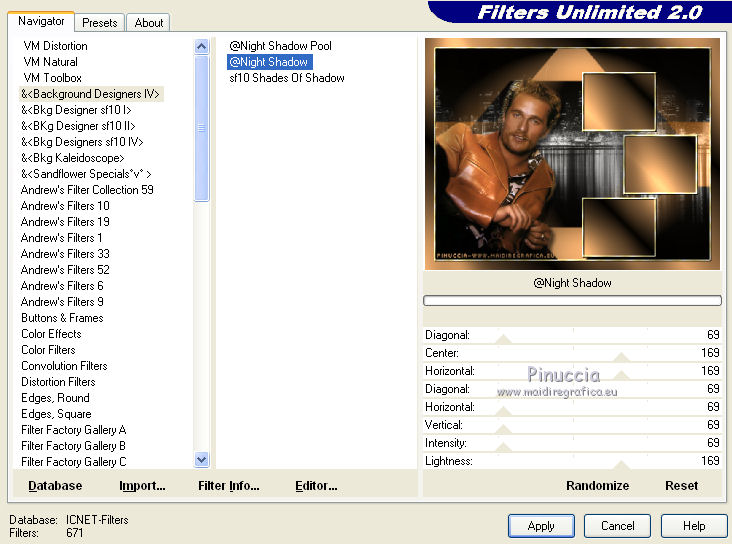Open the About tab
The height and width of the screenshot is (544, 732).
(148, 23)
